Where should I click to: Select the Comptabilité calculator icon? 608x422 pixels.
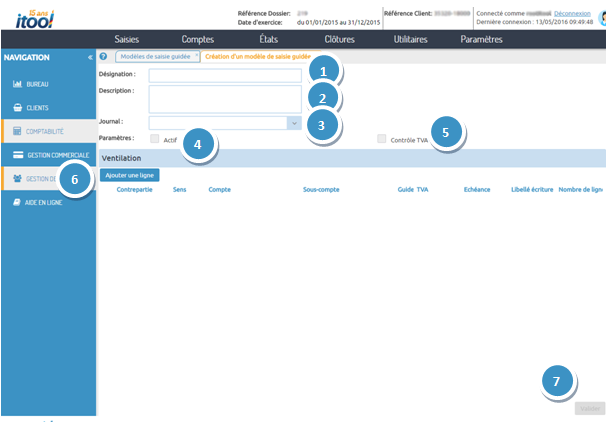[18, 131]
